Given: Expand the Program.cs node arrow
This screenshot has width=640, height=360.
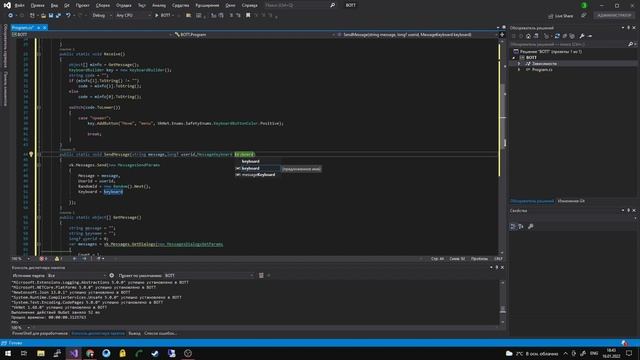Looking at the screenshot, I should [x=519, y=70].
